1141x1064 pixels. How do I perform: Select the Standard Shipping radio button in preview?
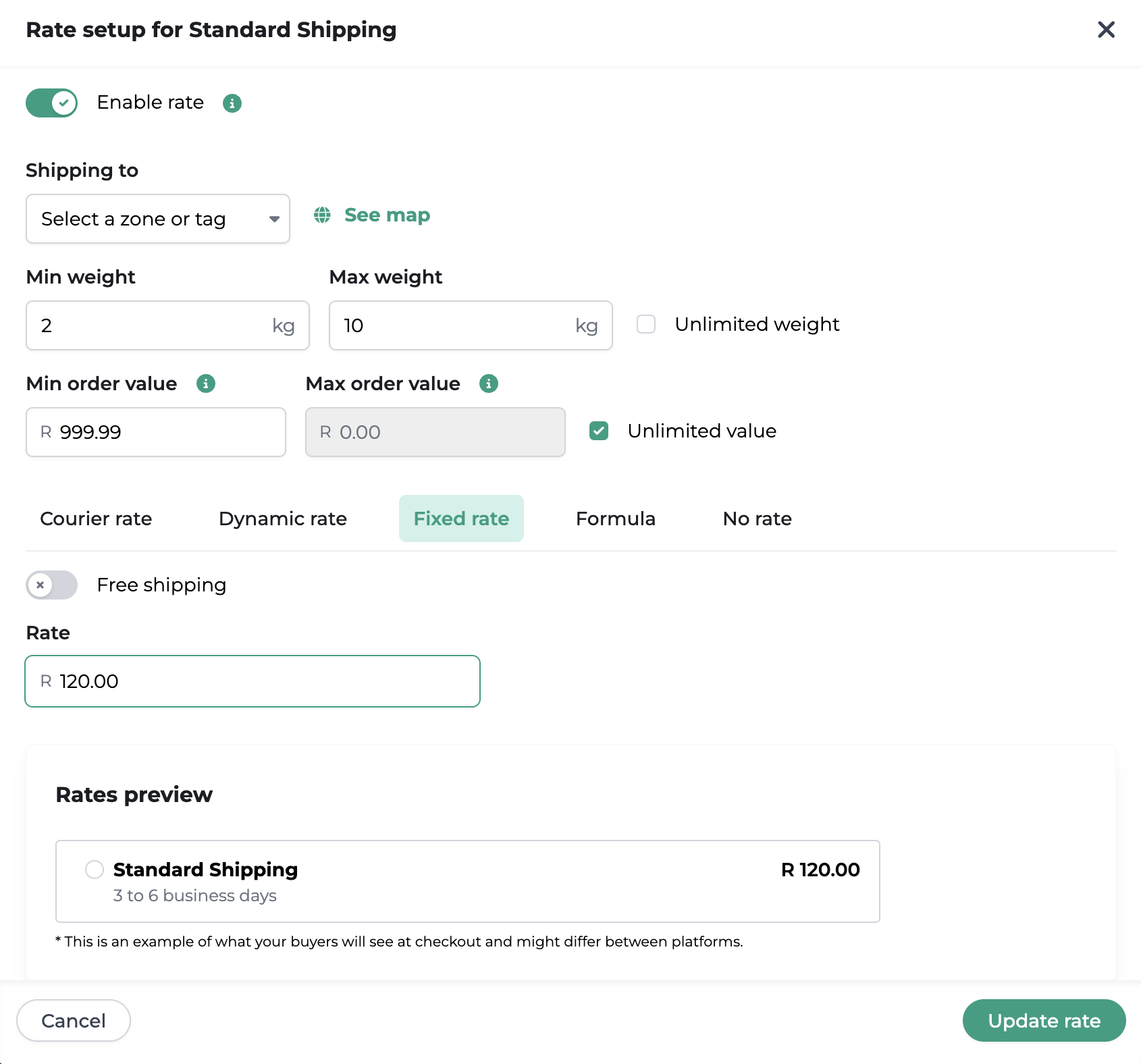coord(95,870)
